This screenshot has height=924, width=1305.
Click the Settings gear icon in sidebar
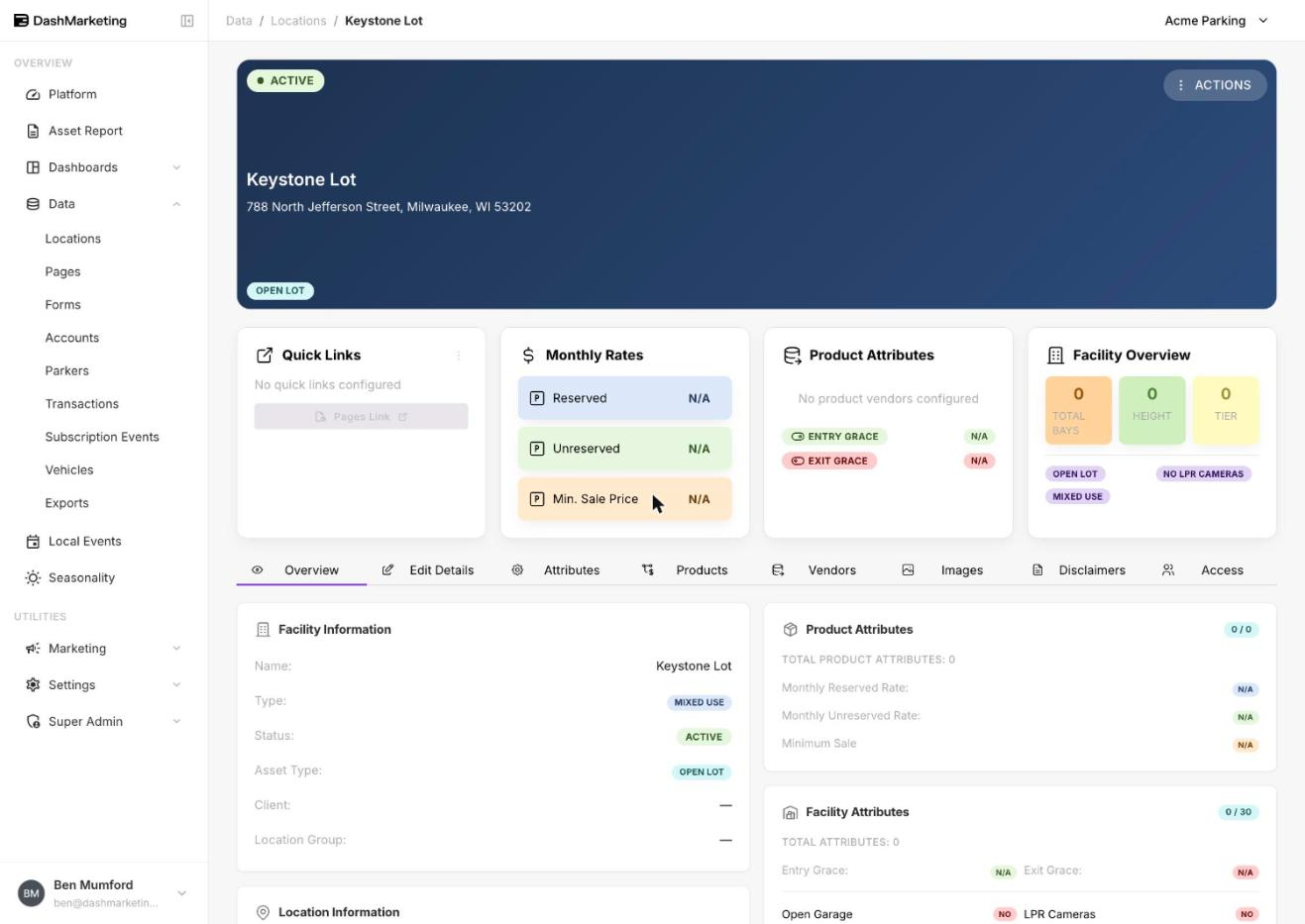click(33, 685)
